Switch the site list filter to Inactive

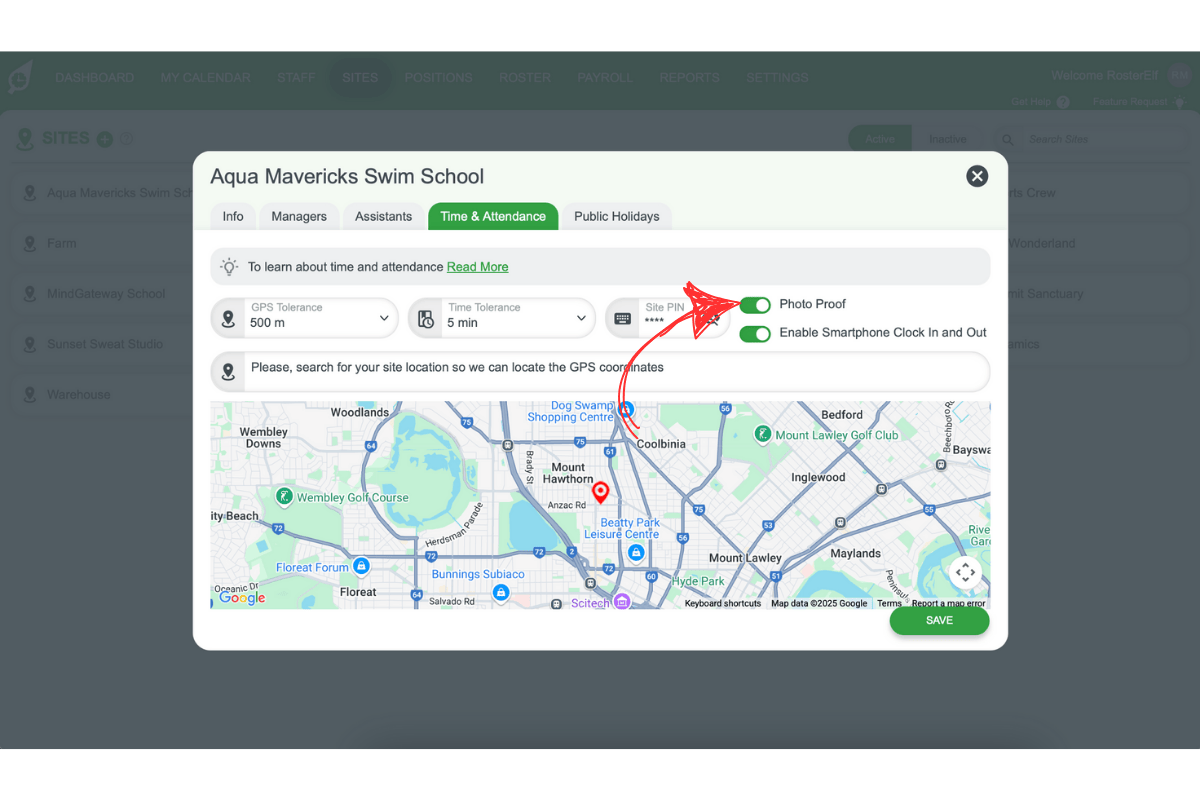(x=948, y=139)
